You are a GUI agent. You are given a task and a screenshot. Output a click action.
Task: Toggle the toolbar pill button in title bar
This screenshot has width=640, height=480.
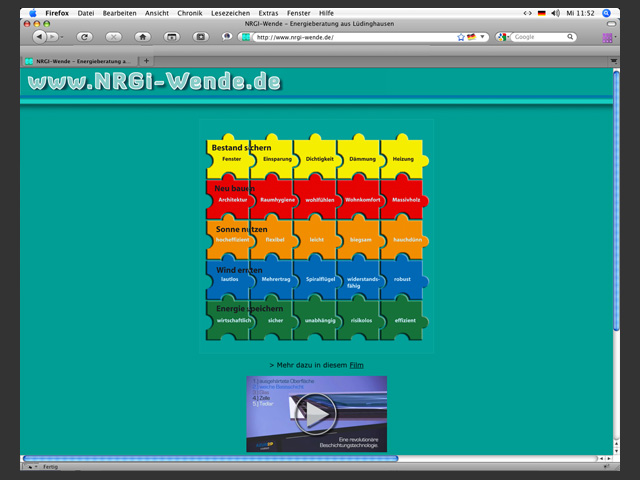(611, 24)
